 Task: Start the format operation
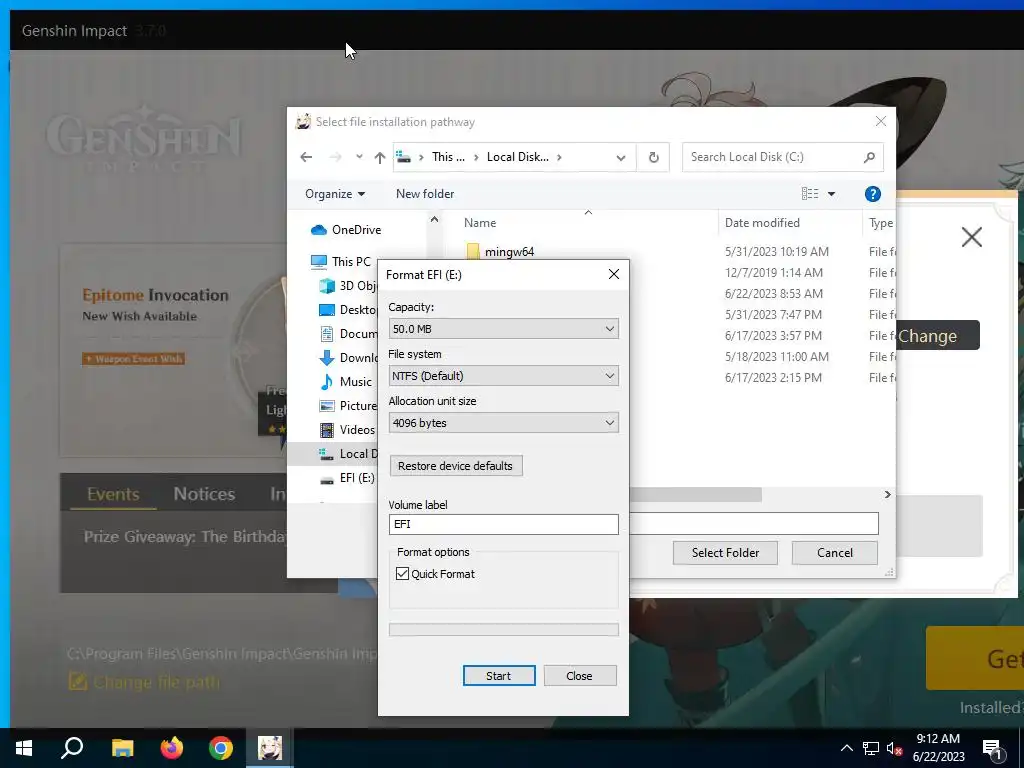pos(499,676)
